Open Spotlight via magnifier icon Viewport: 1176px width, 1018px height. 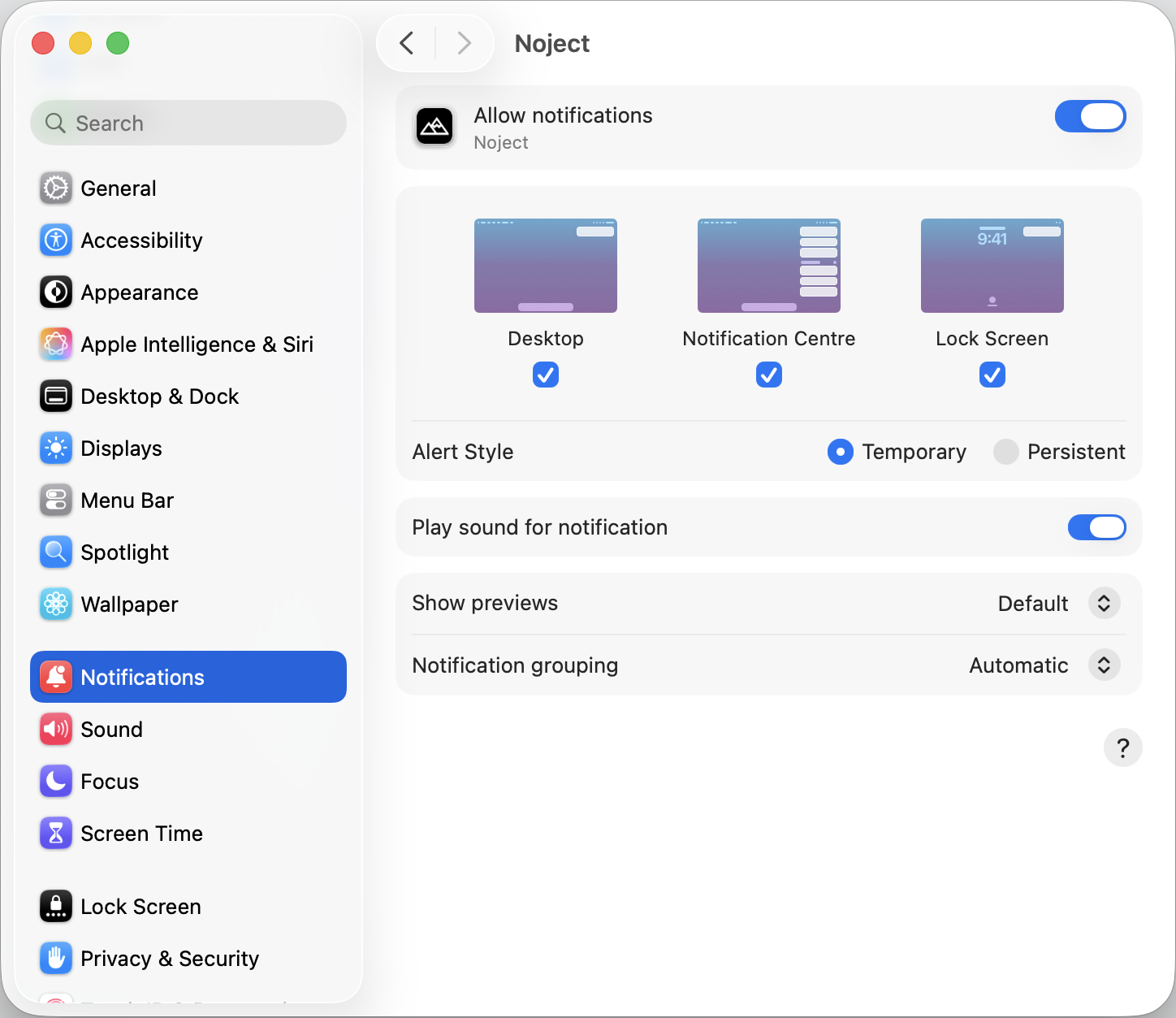[x=56, y=552]
